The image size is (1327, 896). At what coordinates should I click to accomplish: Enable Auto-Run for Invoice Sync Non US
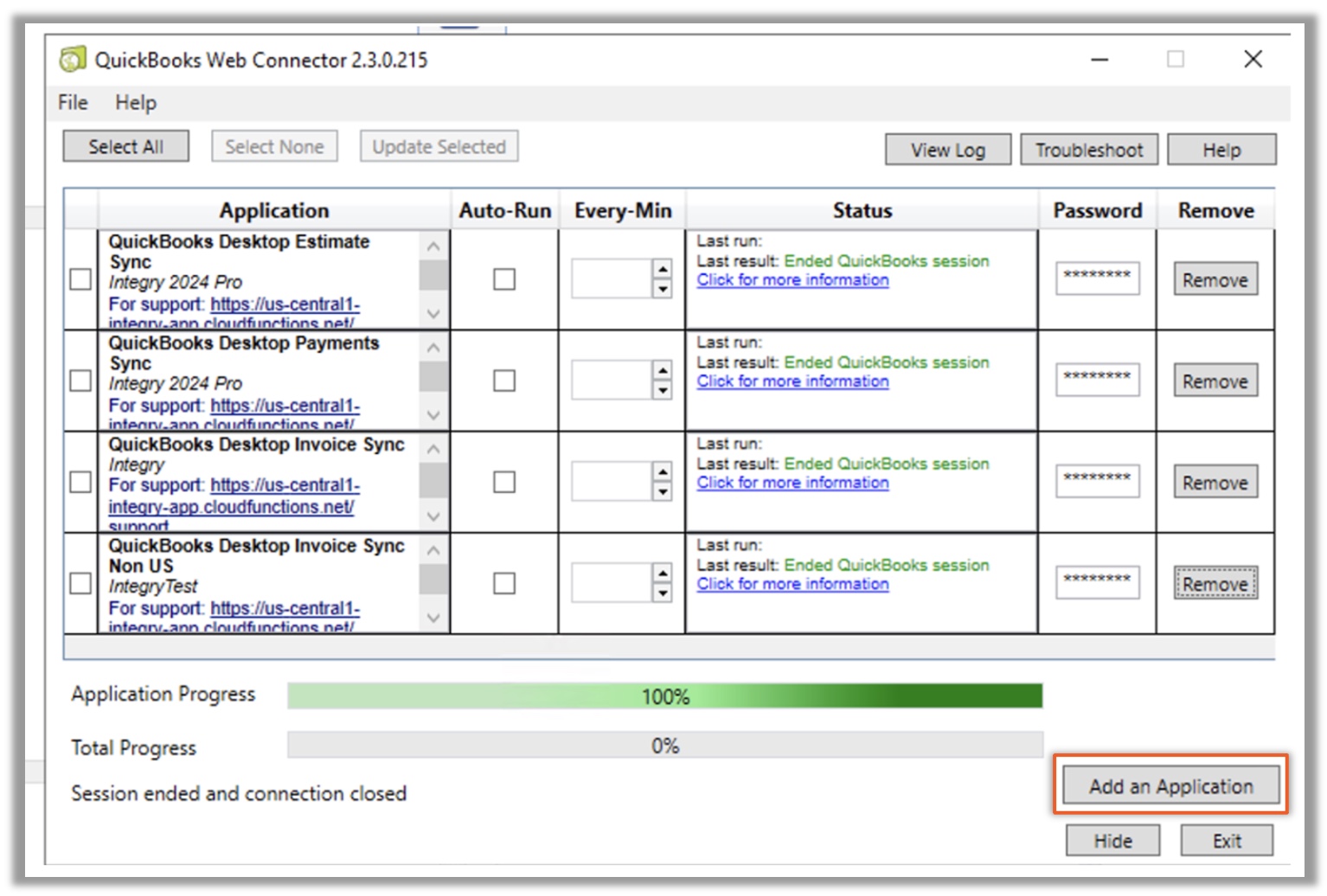pyautogui.click(x=504, y=584)
